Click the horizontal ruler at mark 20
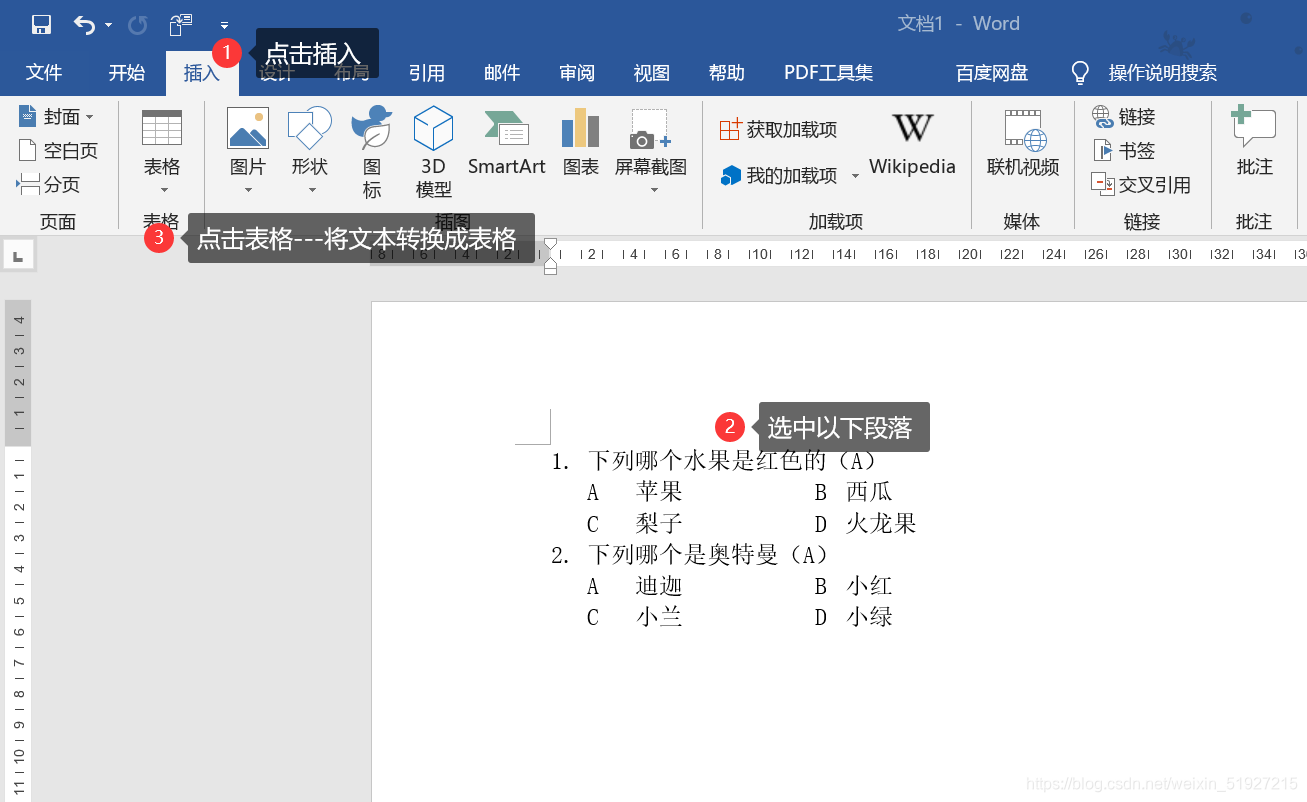Screen dimensions: 1307x802 [x=969, y=255]
